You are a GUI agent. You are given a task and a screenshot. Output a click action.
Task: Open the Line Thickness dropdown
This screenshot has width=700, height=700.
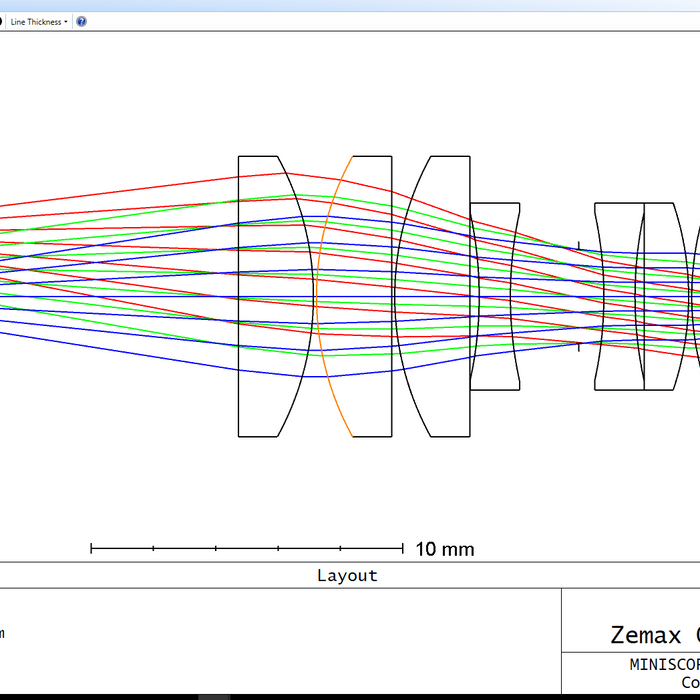(36, 22)
